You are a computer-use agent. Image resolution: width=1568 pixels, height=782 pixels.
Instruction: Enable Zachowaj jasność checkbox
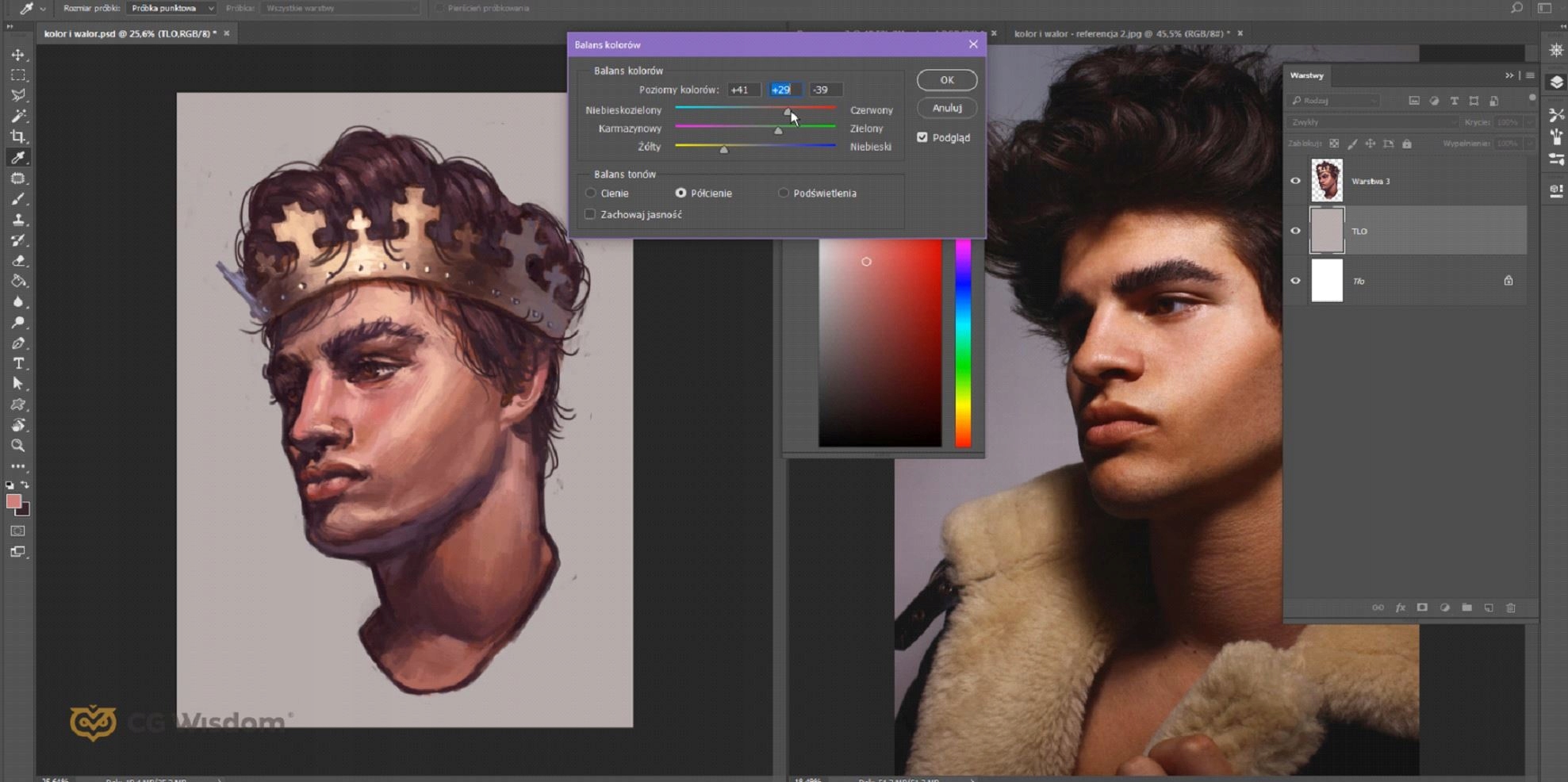(x=590, y=214)
